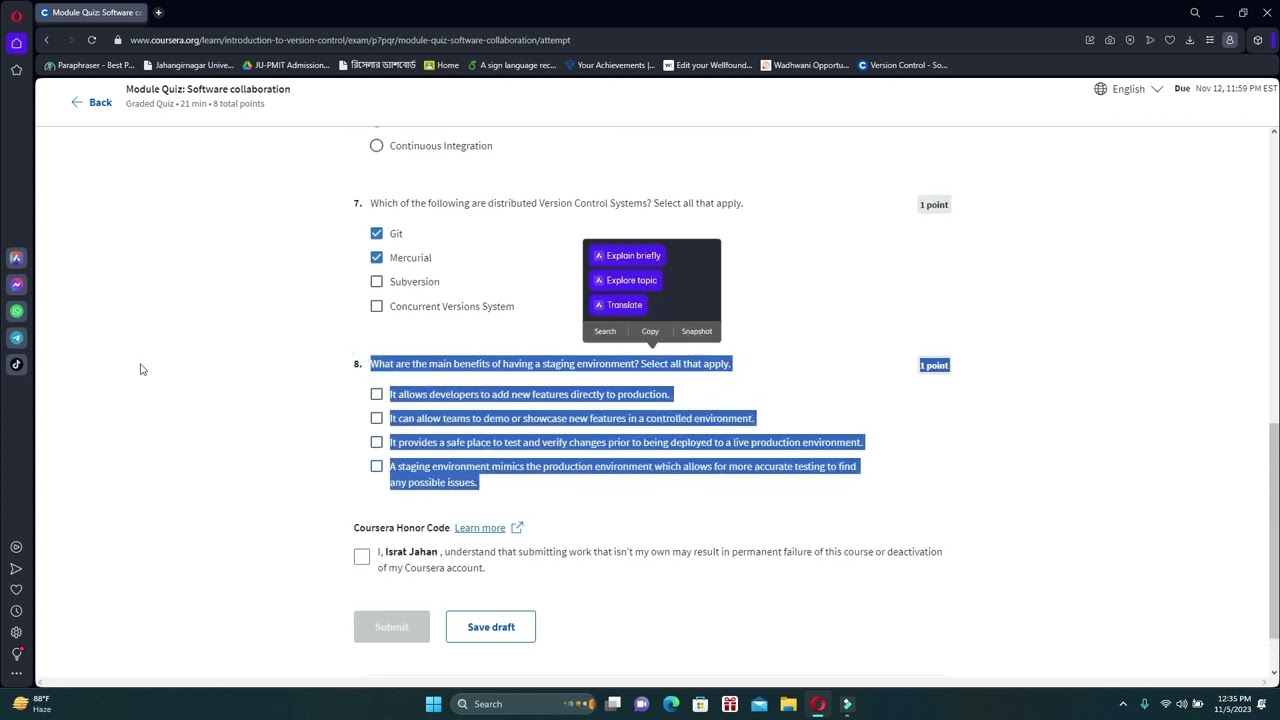Select Snapshot in the text popup

coord(697,331)
